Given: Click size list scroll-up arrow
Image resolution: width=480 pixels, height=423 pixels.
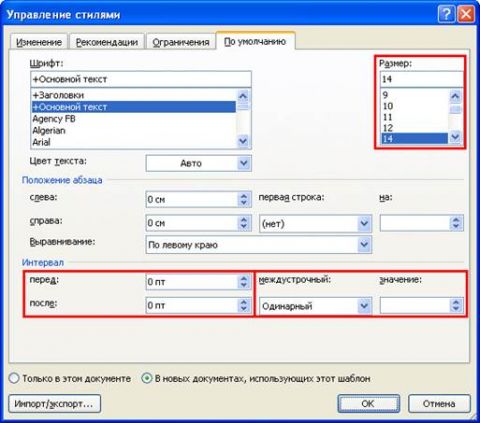Looking at the screenshot, I should pos(455,96).
